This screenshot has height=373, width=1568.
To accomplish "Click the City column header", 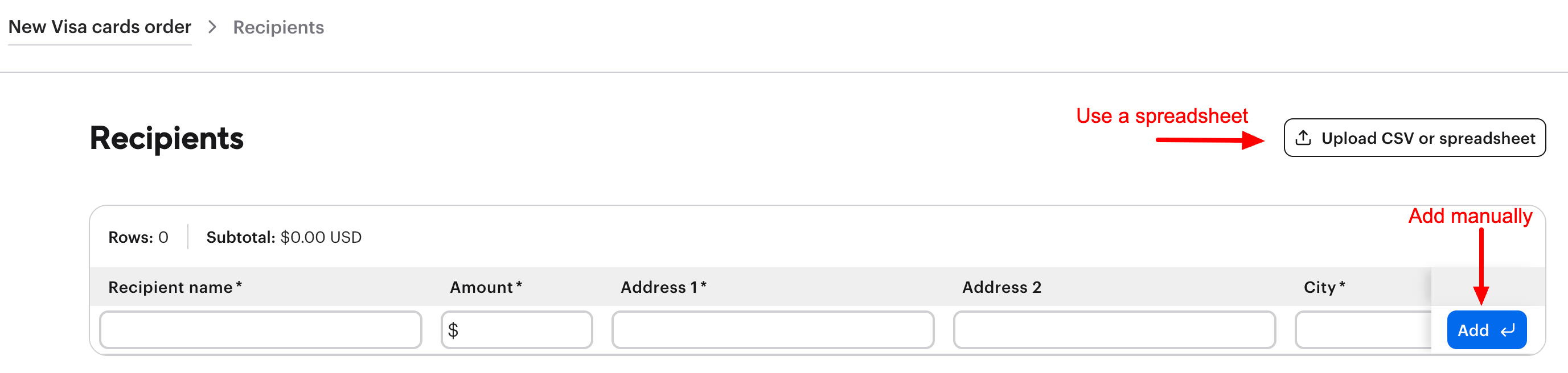I will click(1323, 287).
